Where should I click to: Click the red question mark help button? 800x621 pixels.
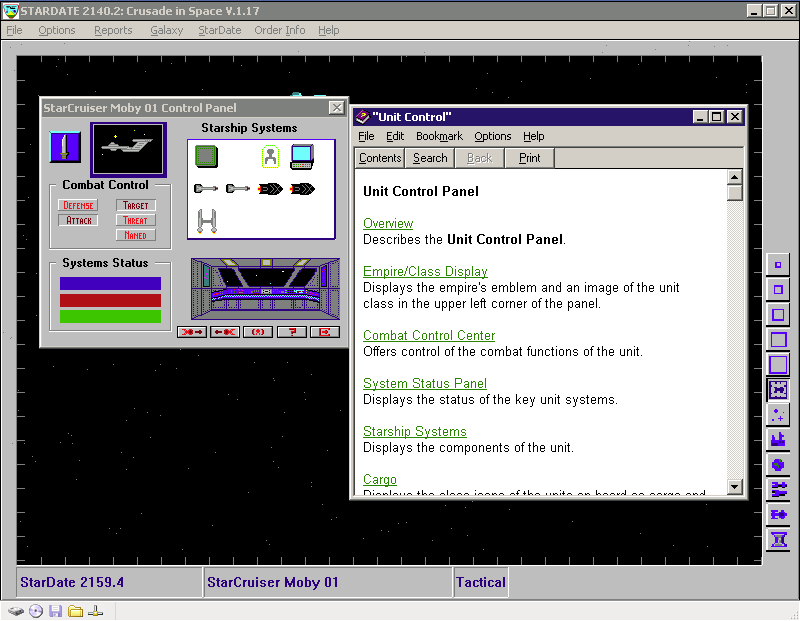pos(291,332)
